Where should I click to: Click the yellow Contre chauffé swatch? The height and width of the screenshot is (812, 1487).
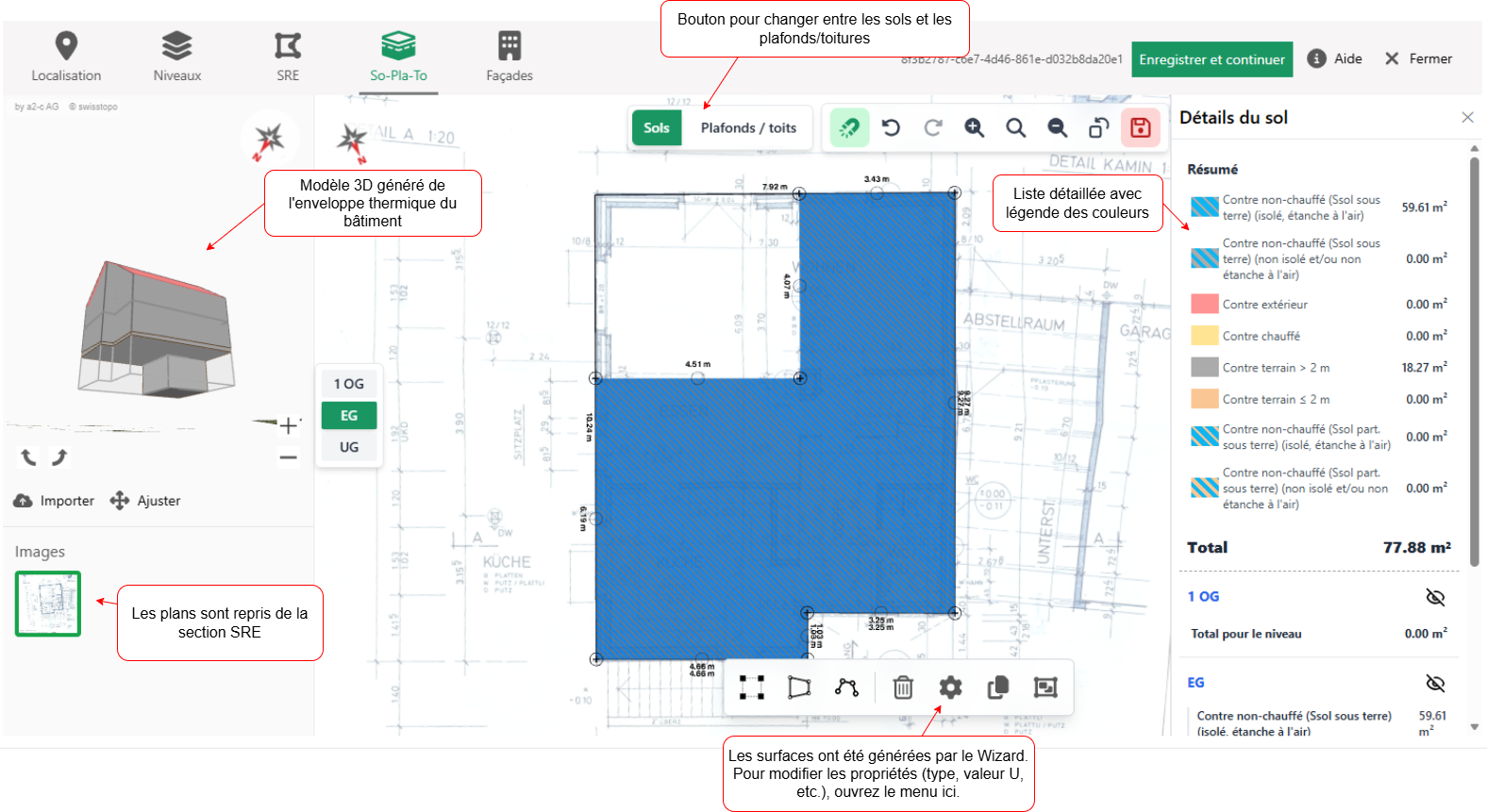point(1205,335)
